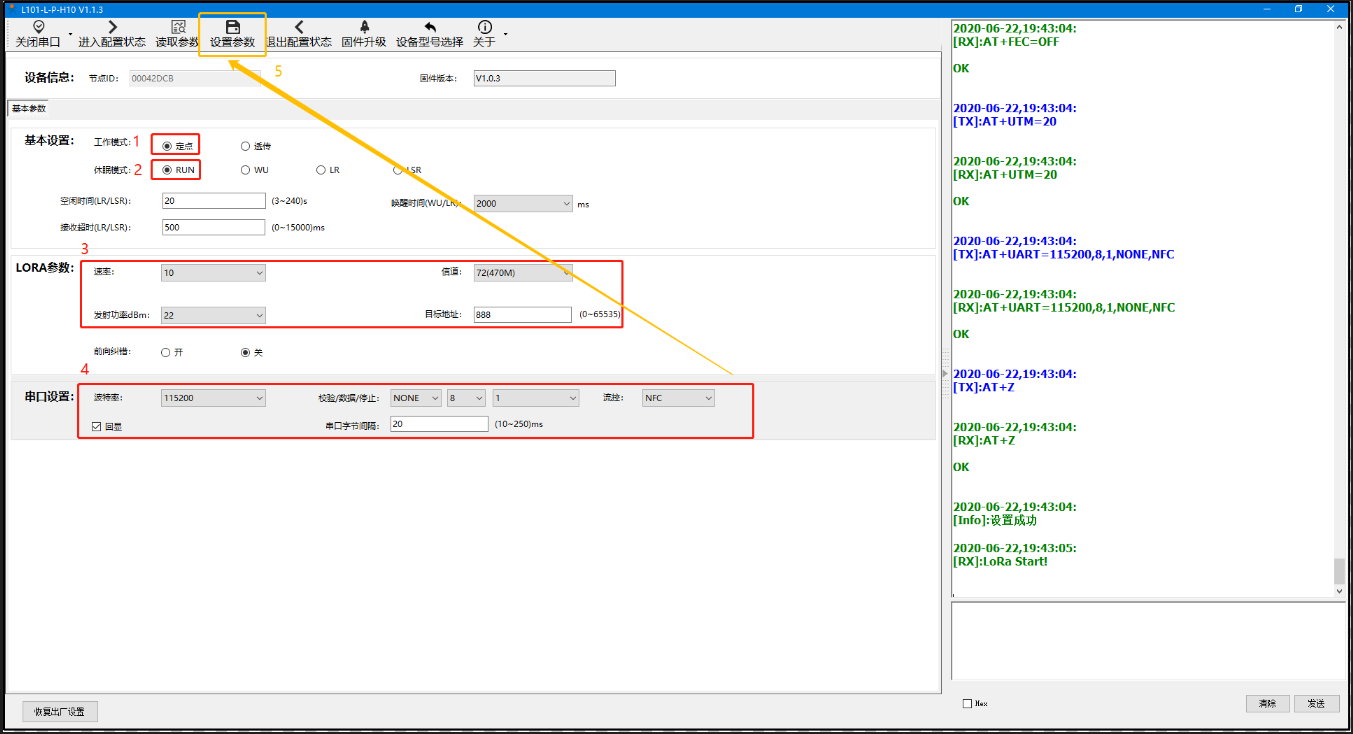The height and width of the screenshot is (734, 1353).
Task: Select the WU sleep mode radio button
Action: 246,170
